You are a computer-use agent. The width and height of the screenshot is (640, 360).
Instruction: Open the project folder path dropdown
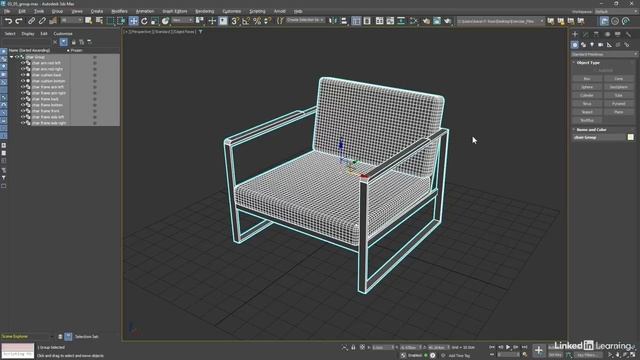pos(500,21)
